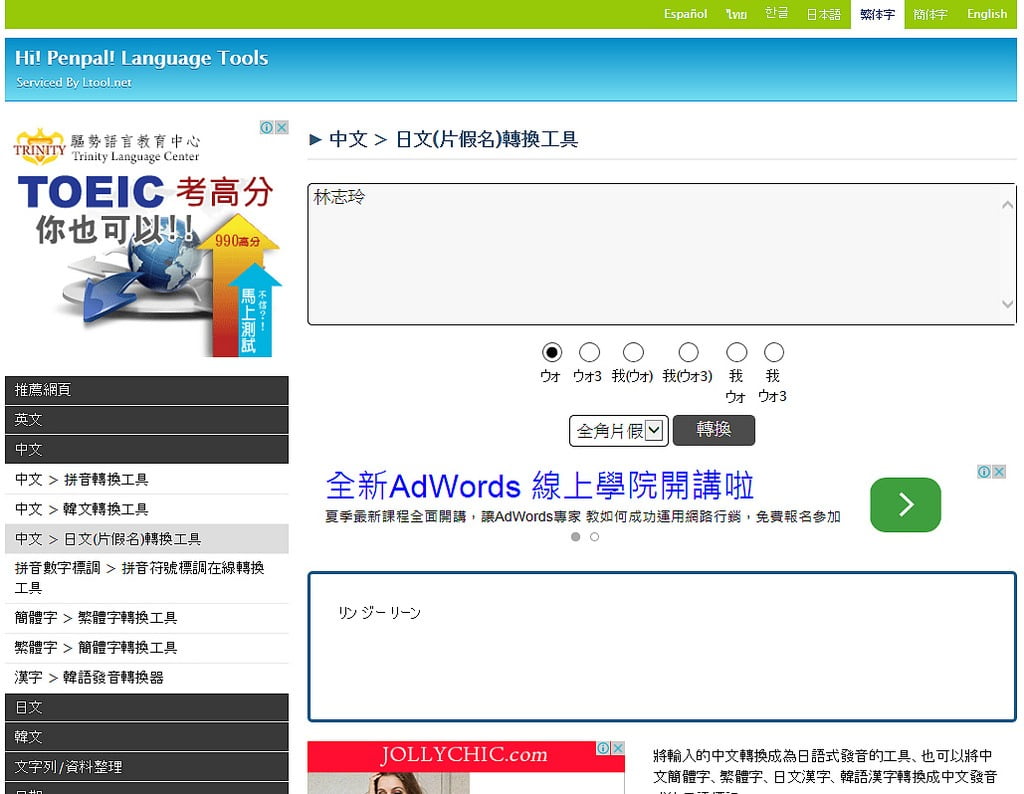Viewport: 1024px width, 794px height.
Task: Switch to 日本語 language tab
Action: point(823,14)
